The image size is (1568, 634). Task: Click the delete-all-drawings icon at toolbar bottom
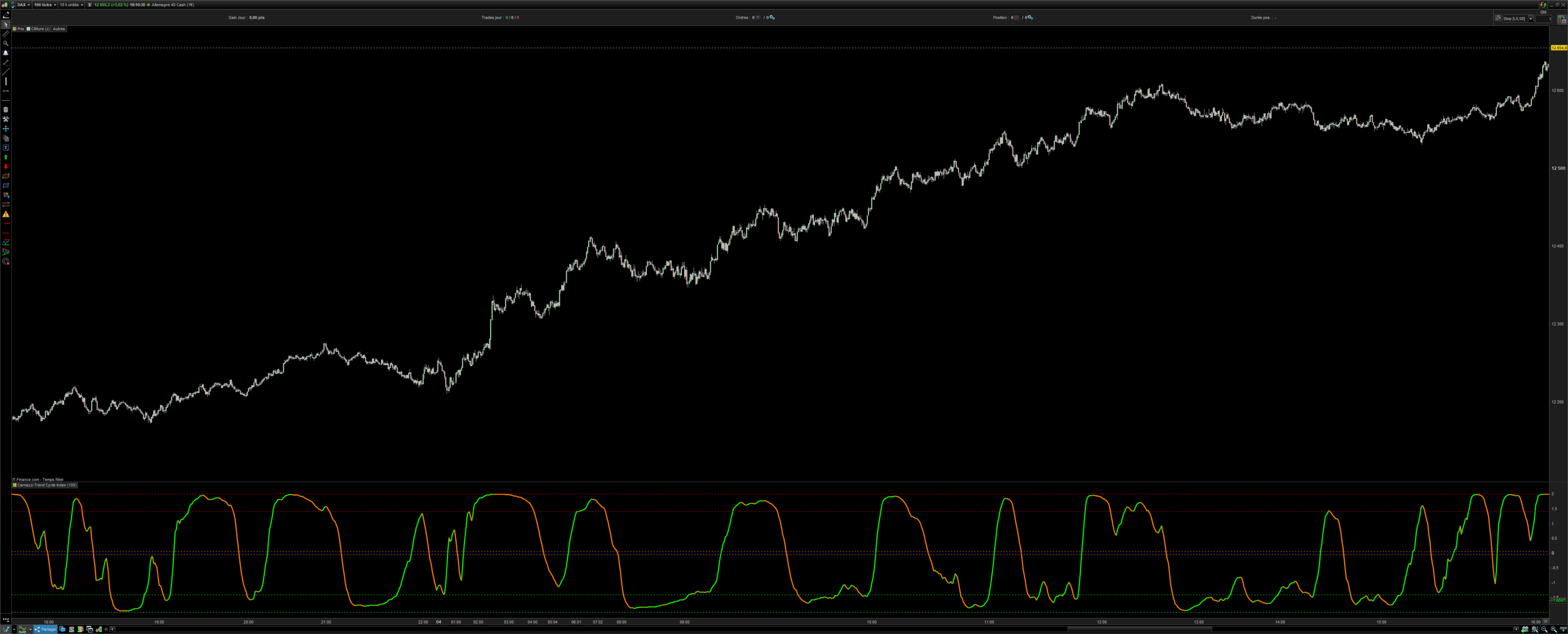pyautogui.click(x=5, y=261)
